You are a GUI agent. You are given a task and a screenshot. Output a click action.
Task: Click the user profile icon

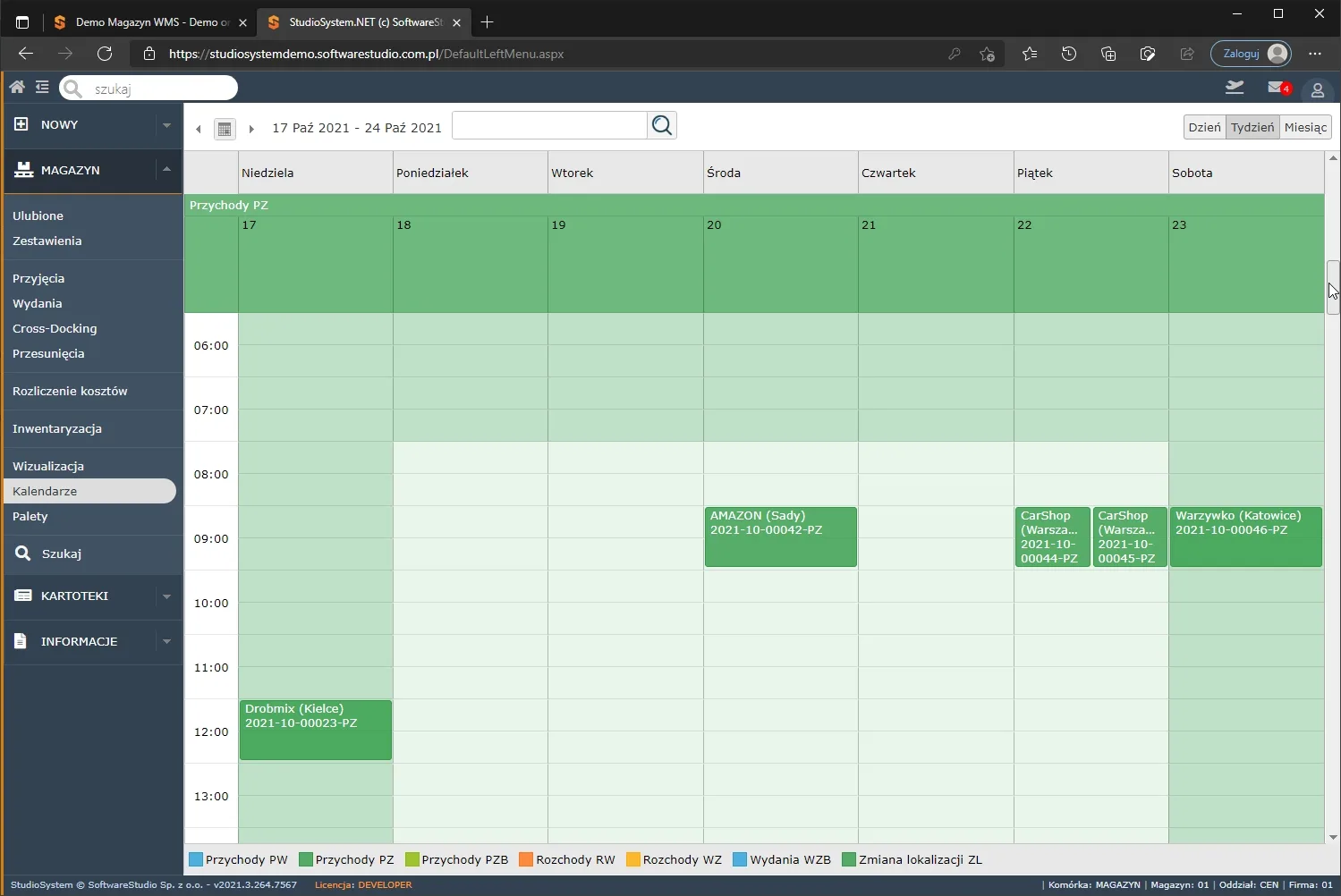pos(1317,89)
